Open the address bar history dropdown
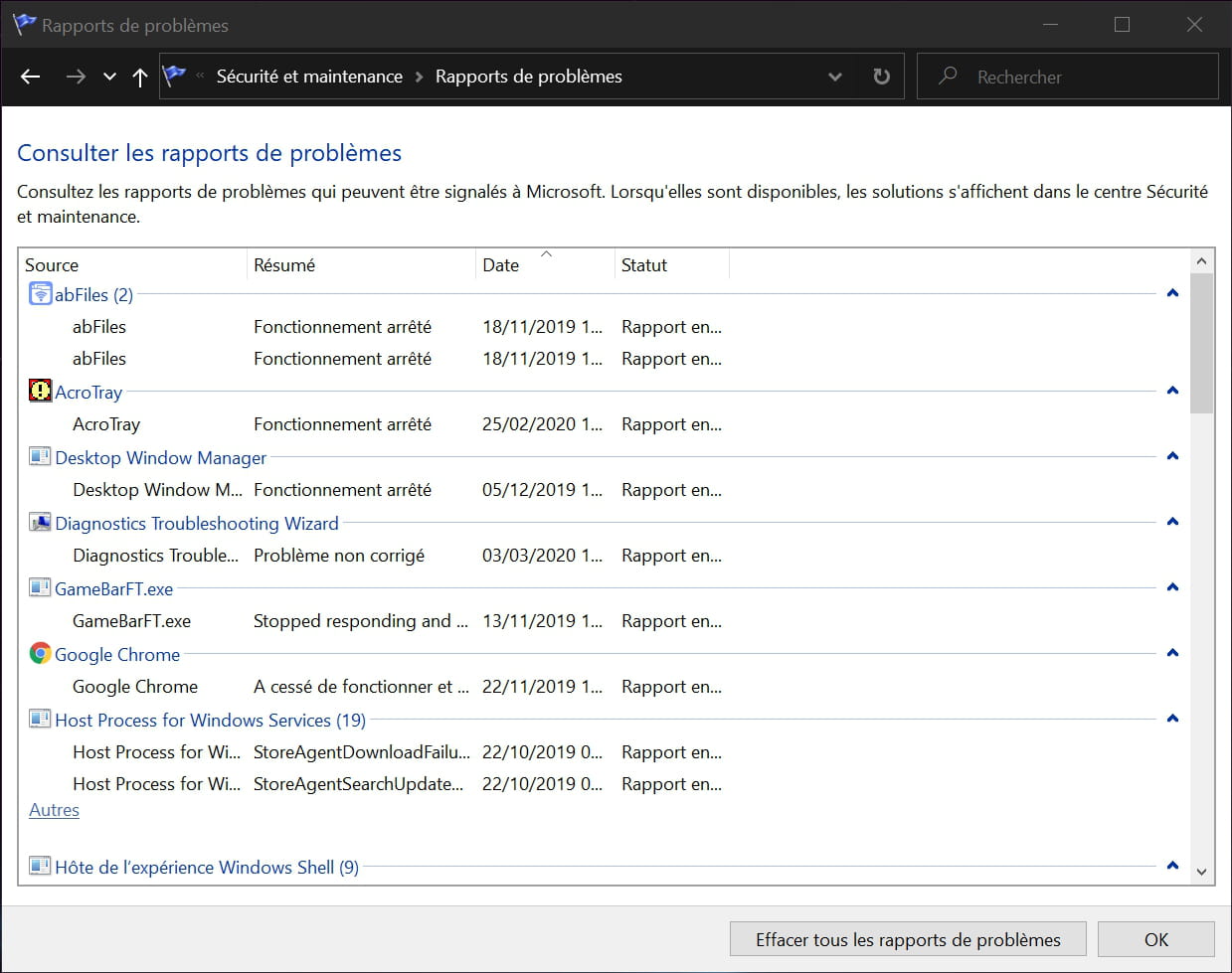 pyautogui.click(x=834, y=76)
